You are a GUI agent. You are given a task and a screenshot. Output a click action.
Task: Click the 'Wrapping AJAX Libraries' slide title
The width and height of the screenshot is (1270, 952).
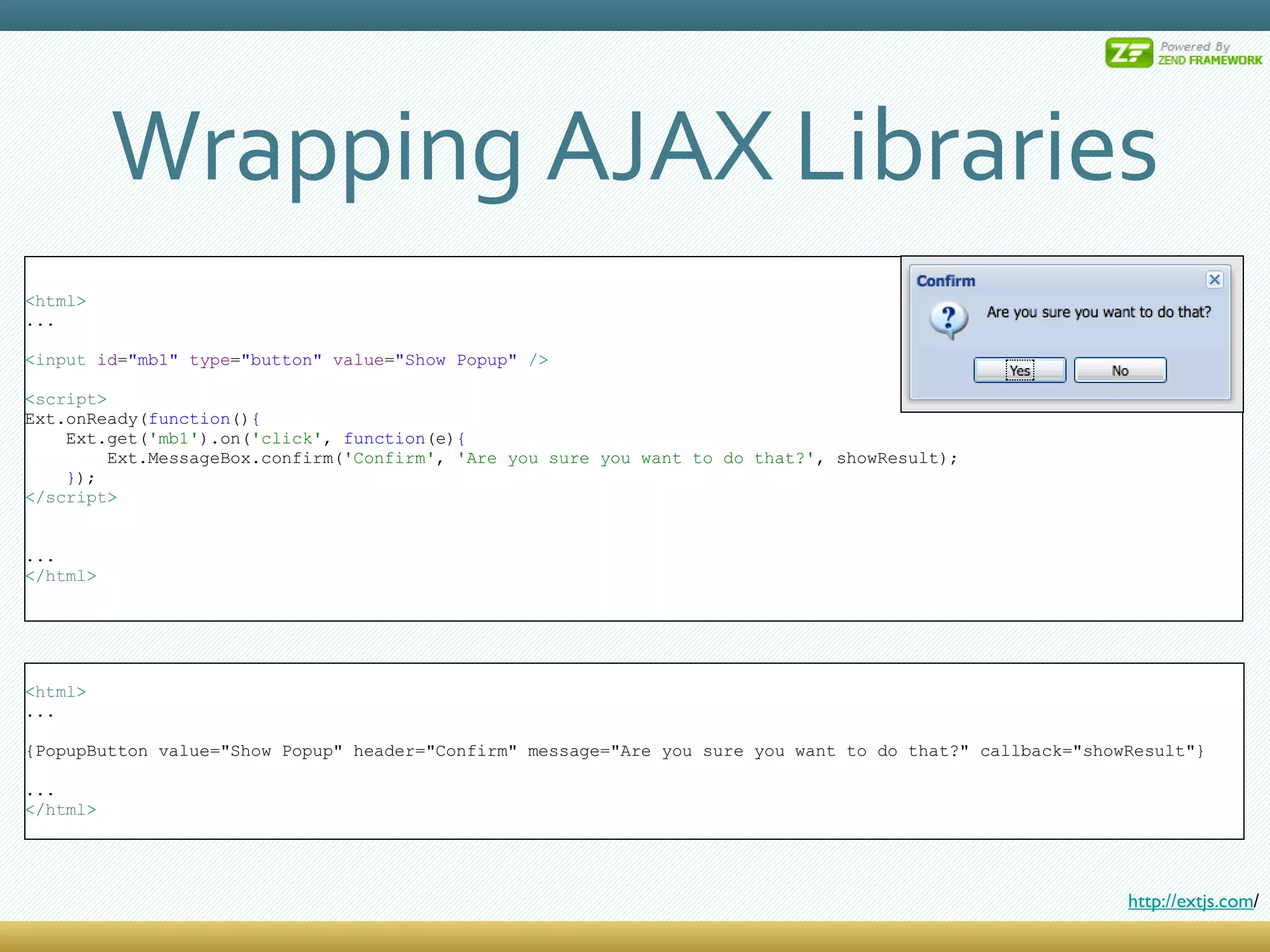tap(634, 149)
